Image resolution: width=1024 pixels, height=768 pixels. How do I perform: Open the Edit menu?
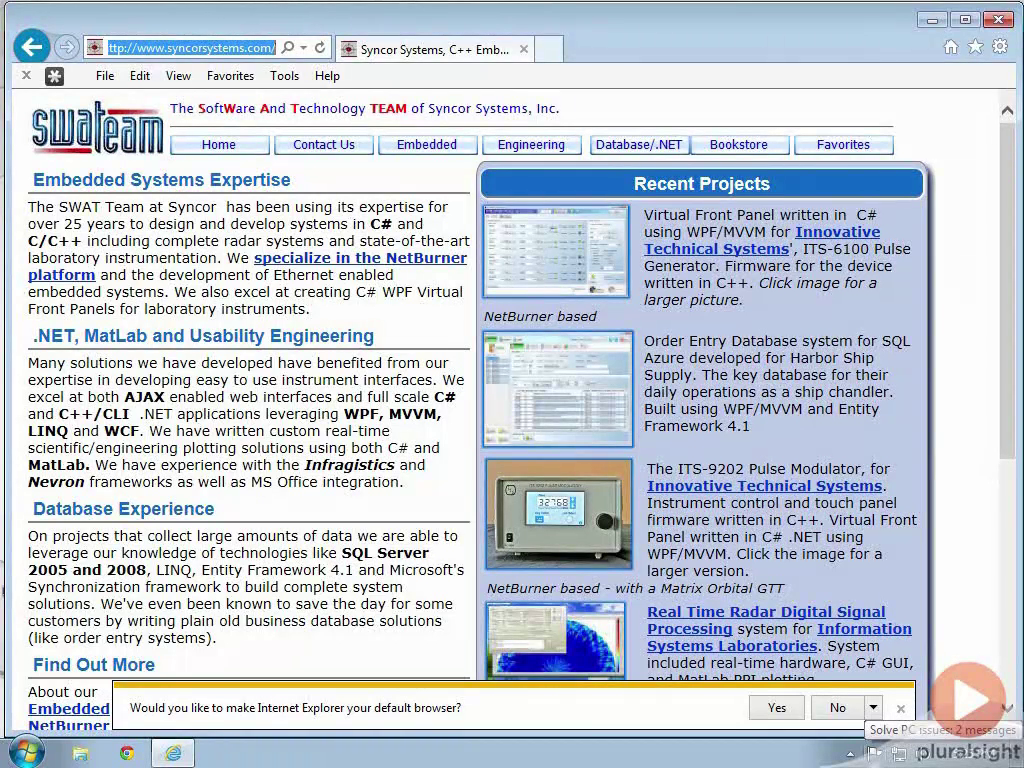click(140, 76)
